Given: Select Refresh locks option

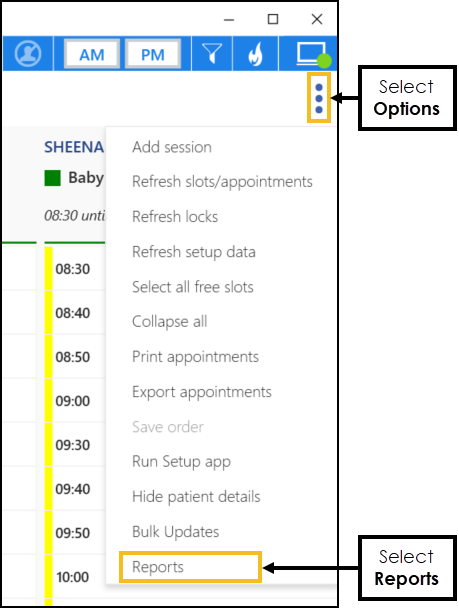Looking at the screenshot, I should coord(175,217).
